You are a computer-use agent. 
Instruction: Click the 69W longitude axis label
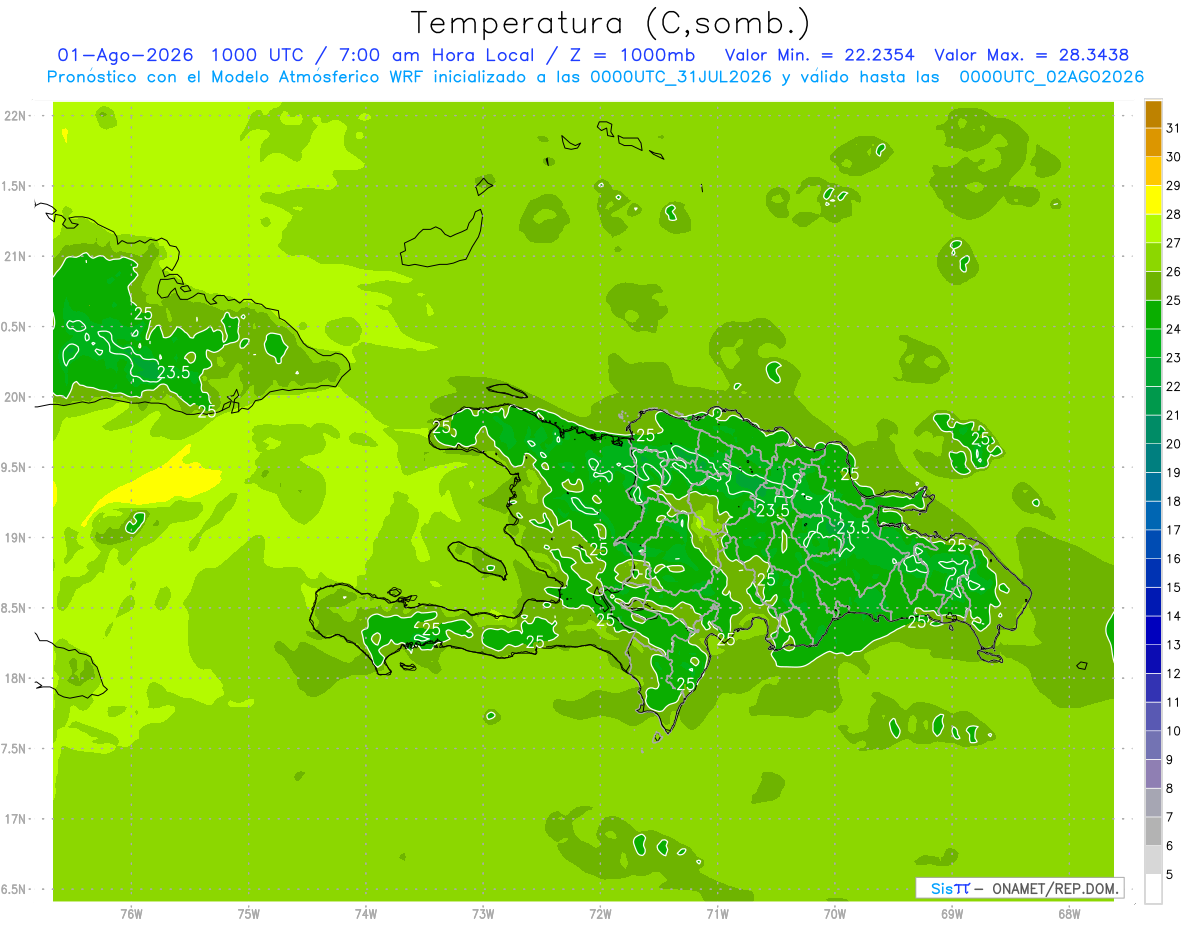[x=952, y=914]
